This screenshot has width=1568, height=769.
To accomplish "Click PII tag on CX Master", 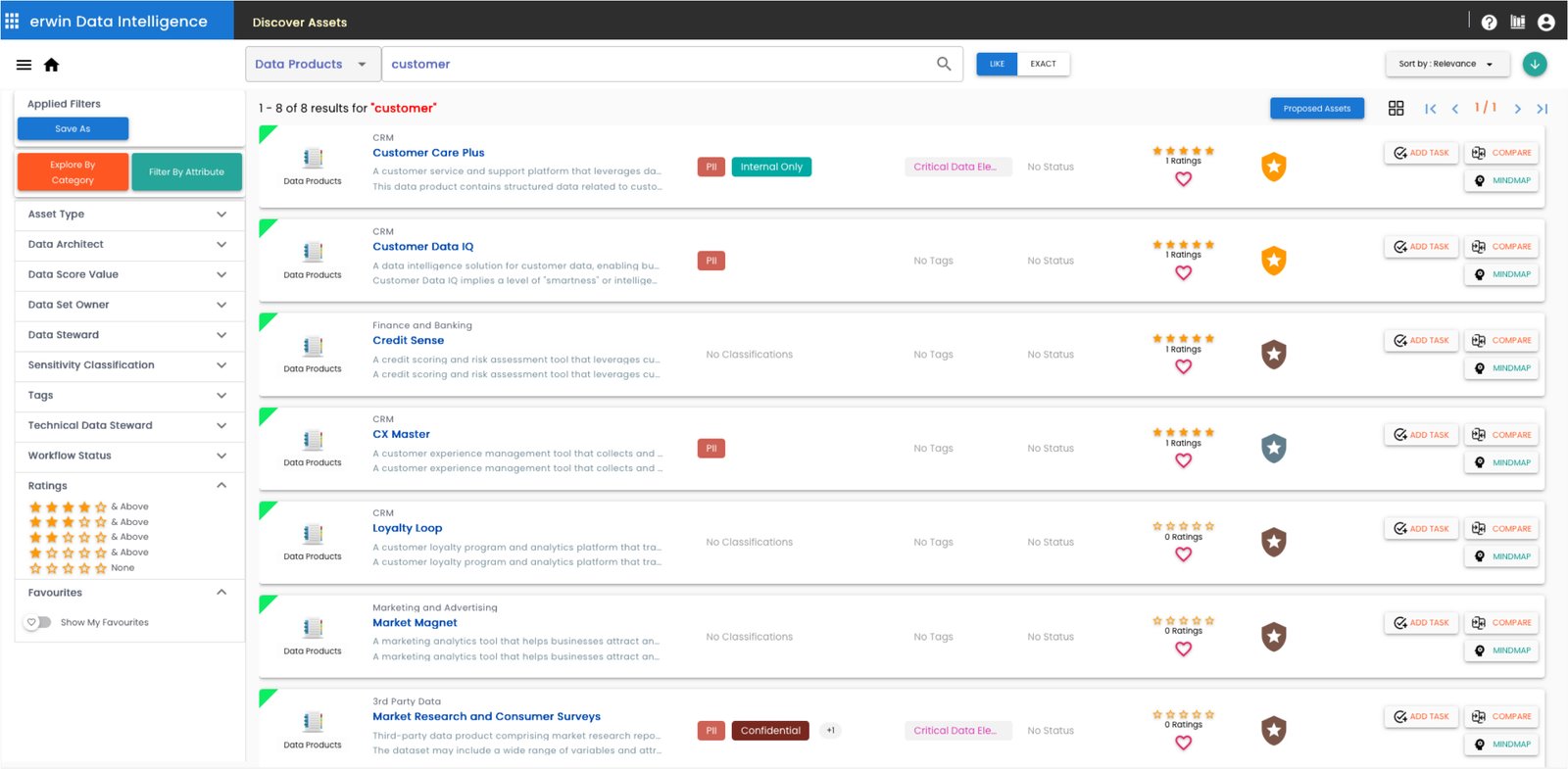I will click(711, 449).
